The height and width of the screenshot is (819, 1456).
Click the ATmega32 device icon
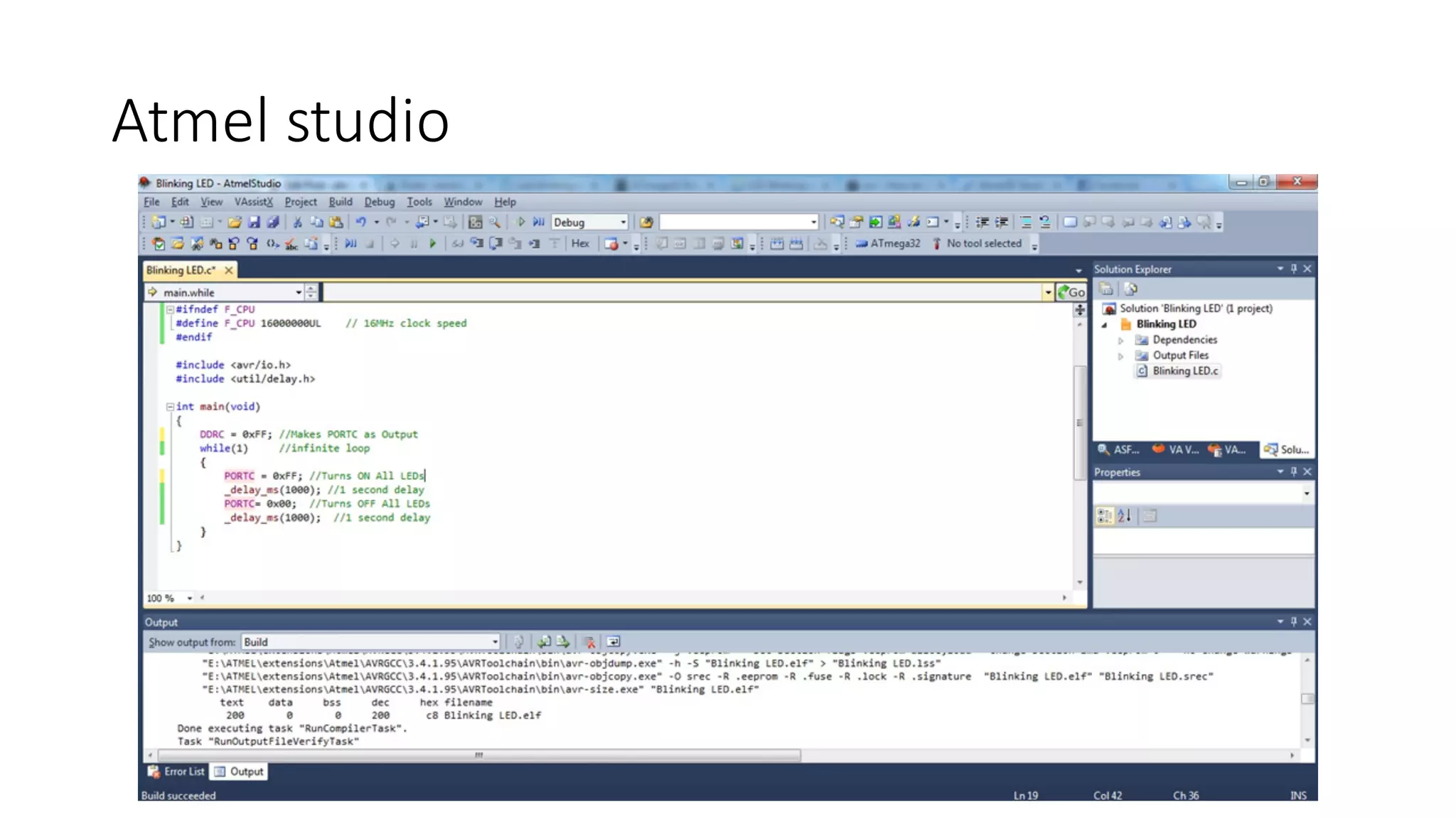pyautogui.click(x=887, y=244)
